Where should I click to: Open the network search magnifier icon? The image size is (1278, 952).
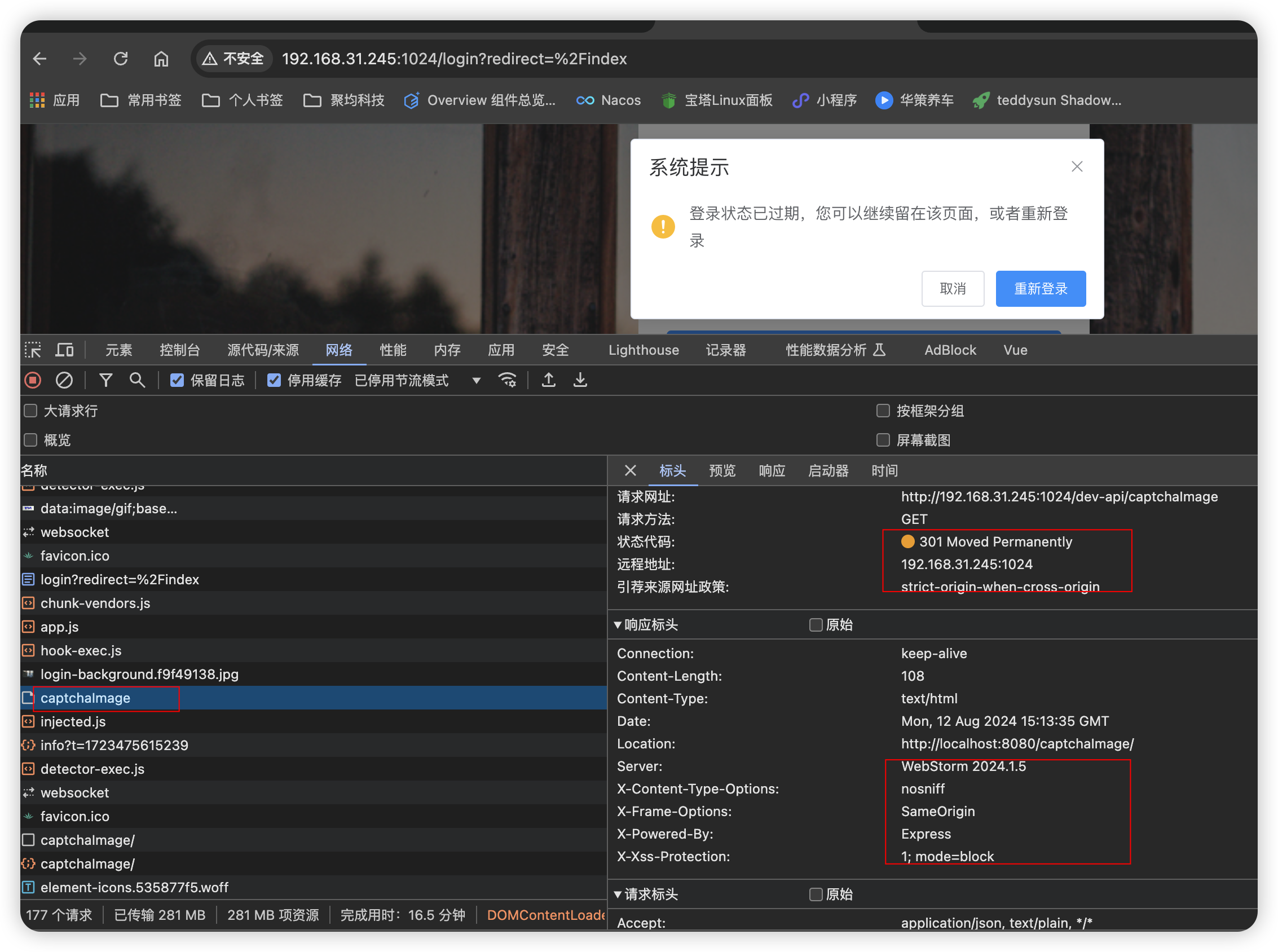[x=137, y=380]
